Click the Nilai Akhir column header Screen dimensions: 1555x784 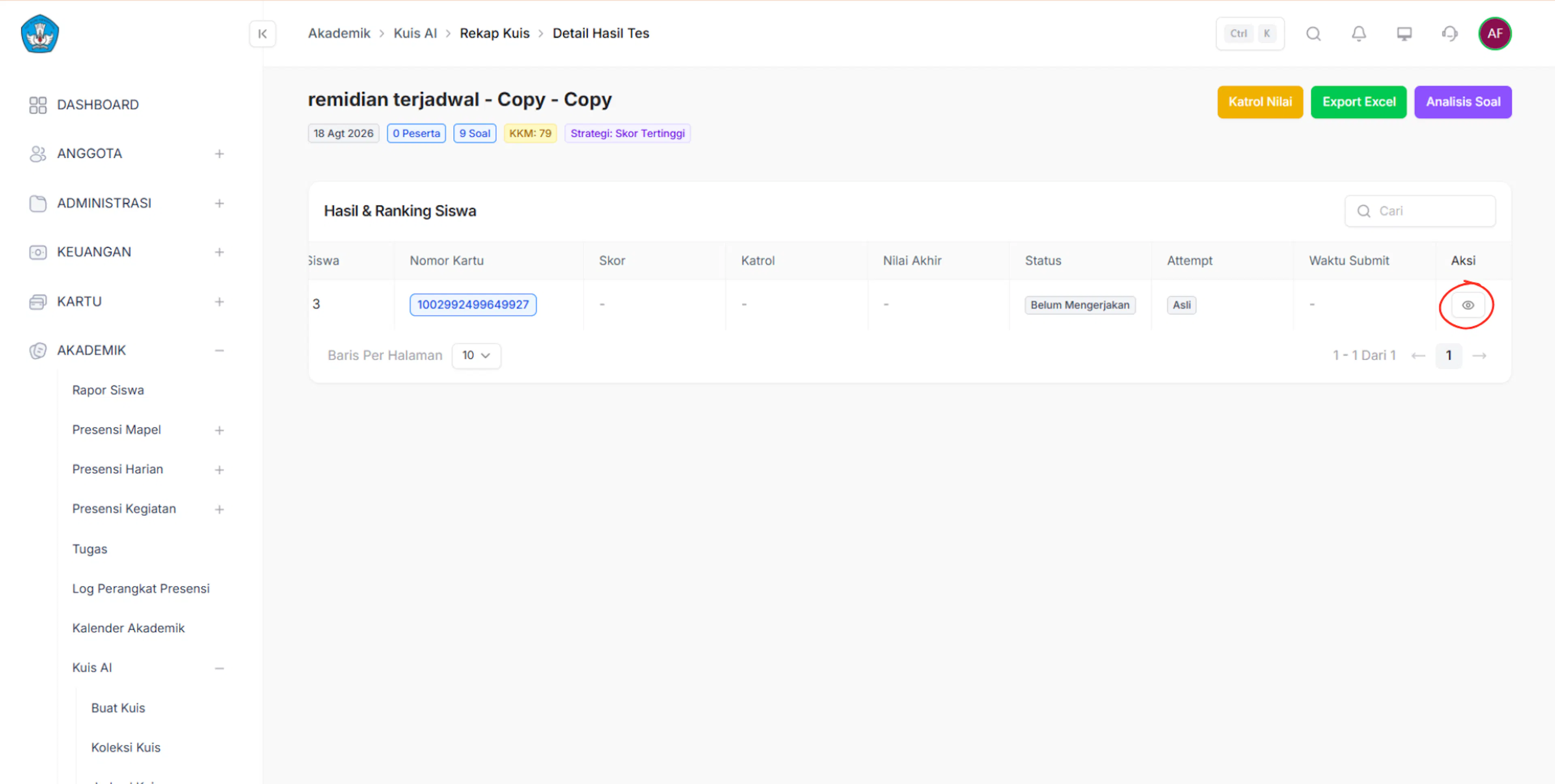pyautogui.click(x=912, y=261)
